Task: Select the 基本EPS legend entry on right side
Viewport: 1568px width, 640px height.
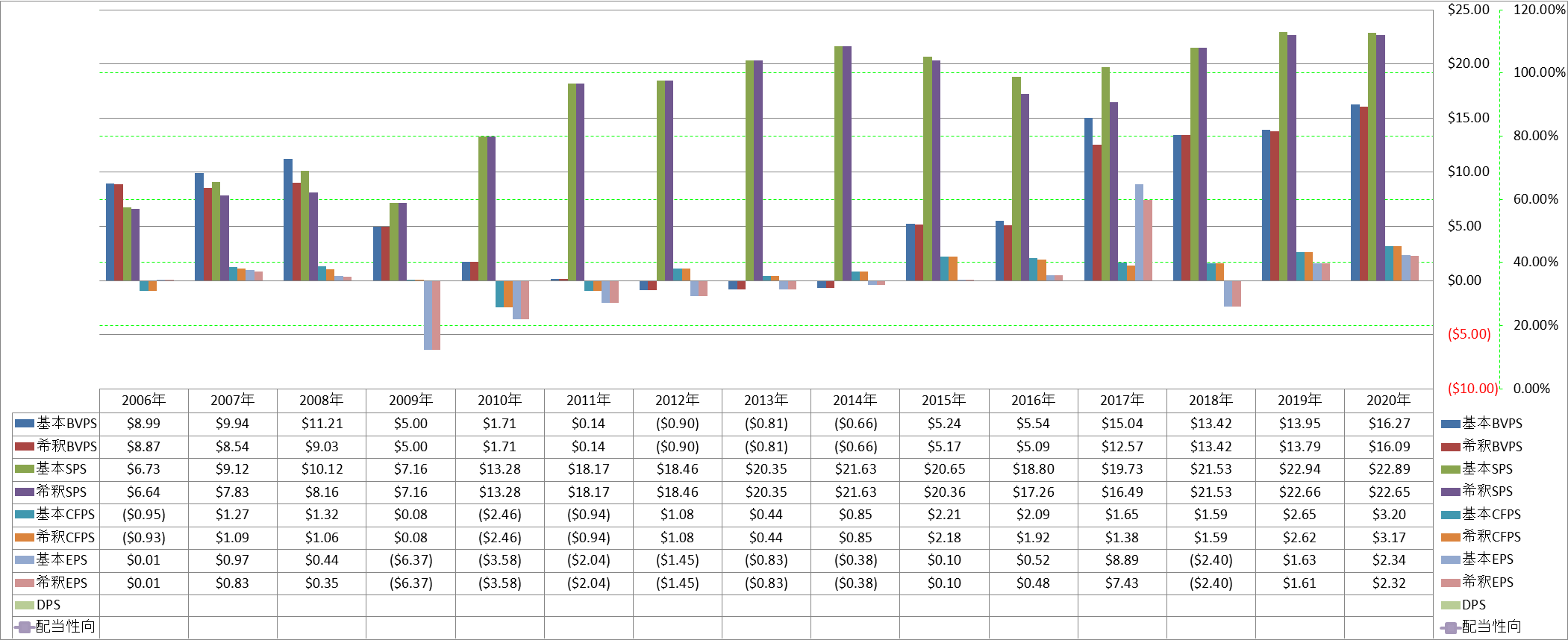Action: coord(1478,559)
